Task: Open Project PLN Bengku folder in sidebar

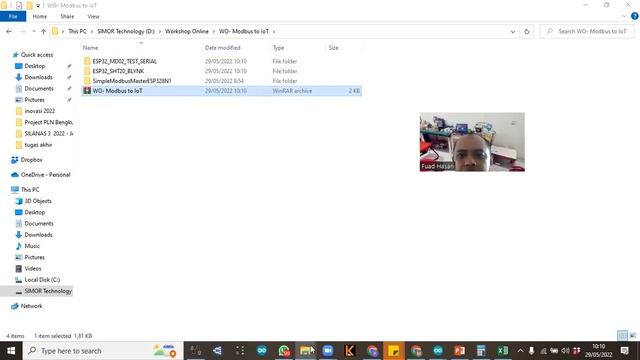Action: [48, 122]
